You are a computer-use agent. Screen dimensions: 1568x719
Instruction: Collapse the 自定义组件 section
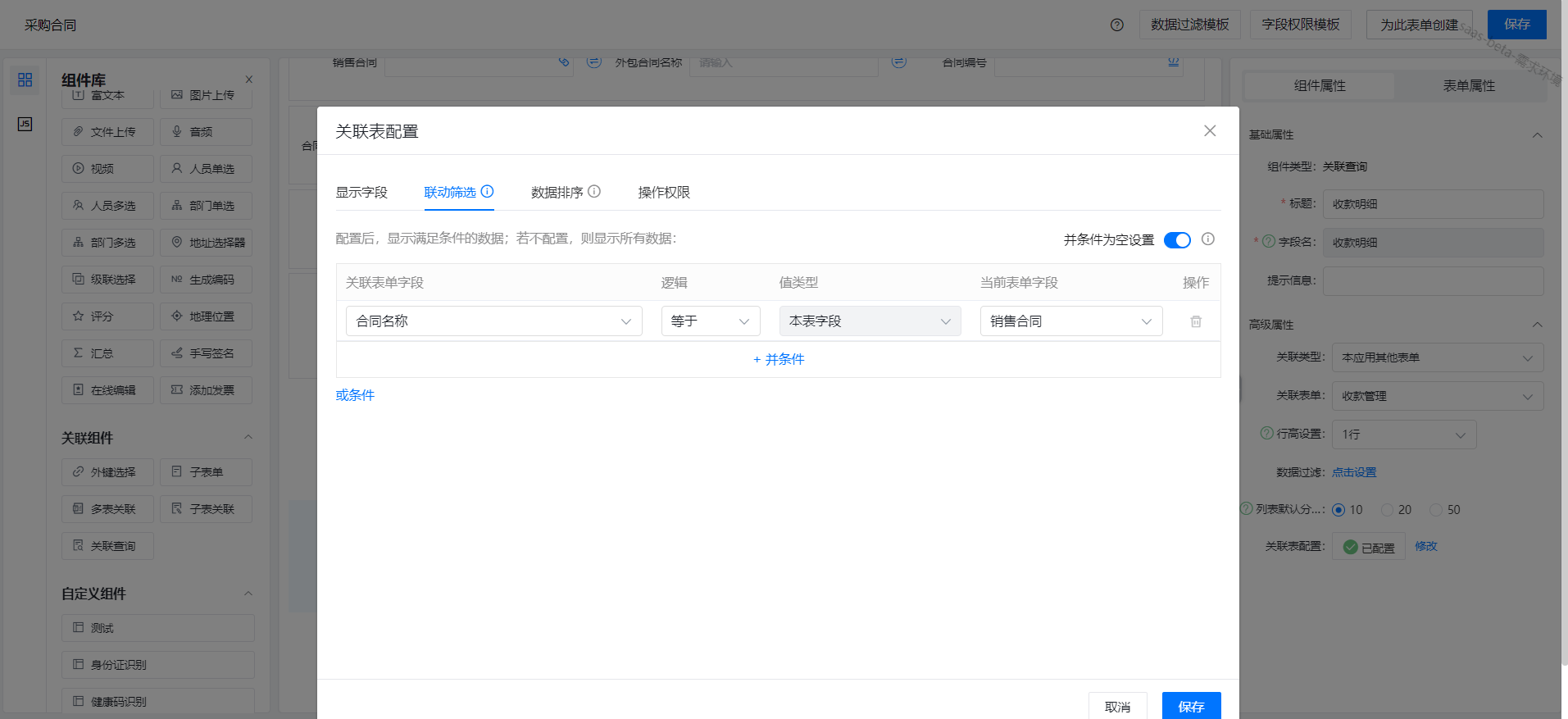(248, 593)
